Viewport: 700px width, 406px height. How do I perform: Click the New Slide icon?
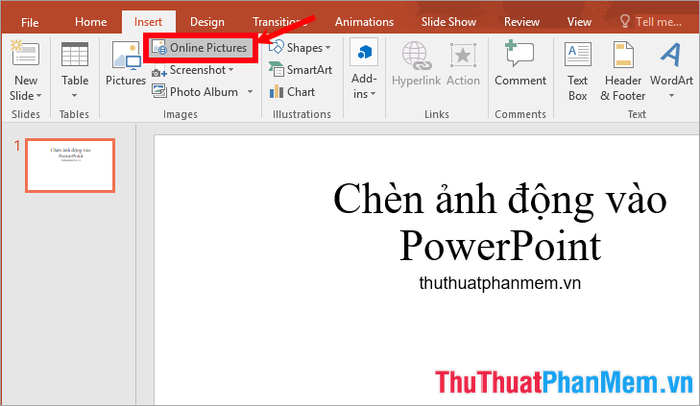click(x=25, y=54)
